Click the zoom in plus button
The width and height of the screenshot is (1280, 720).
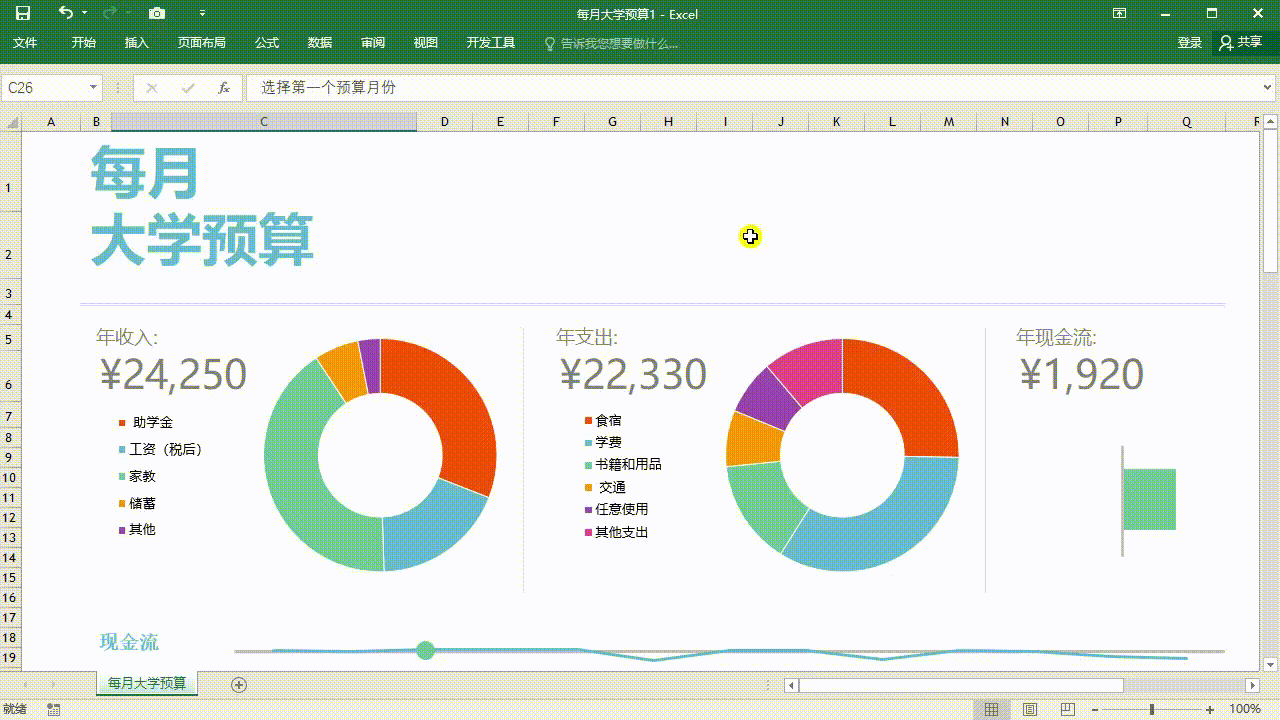coord(1210,709)
